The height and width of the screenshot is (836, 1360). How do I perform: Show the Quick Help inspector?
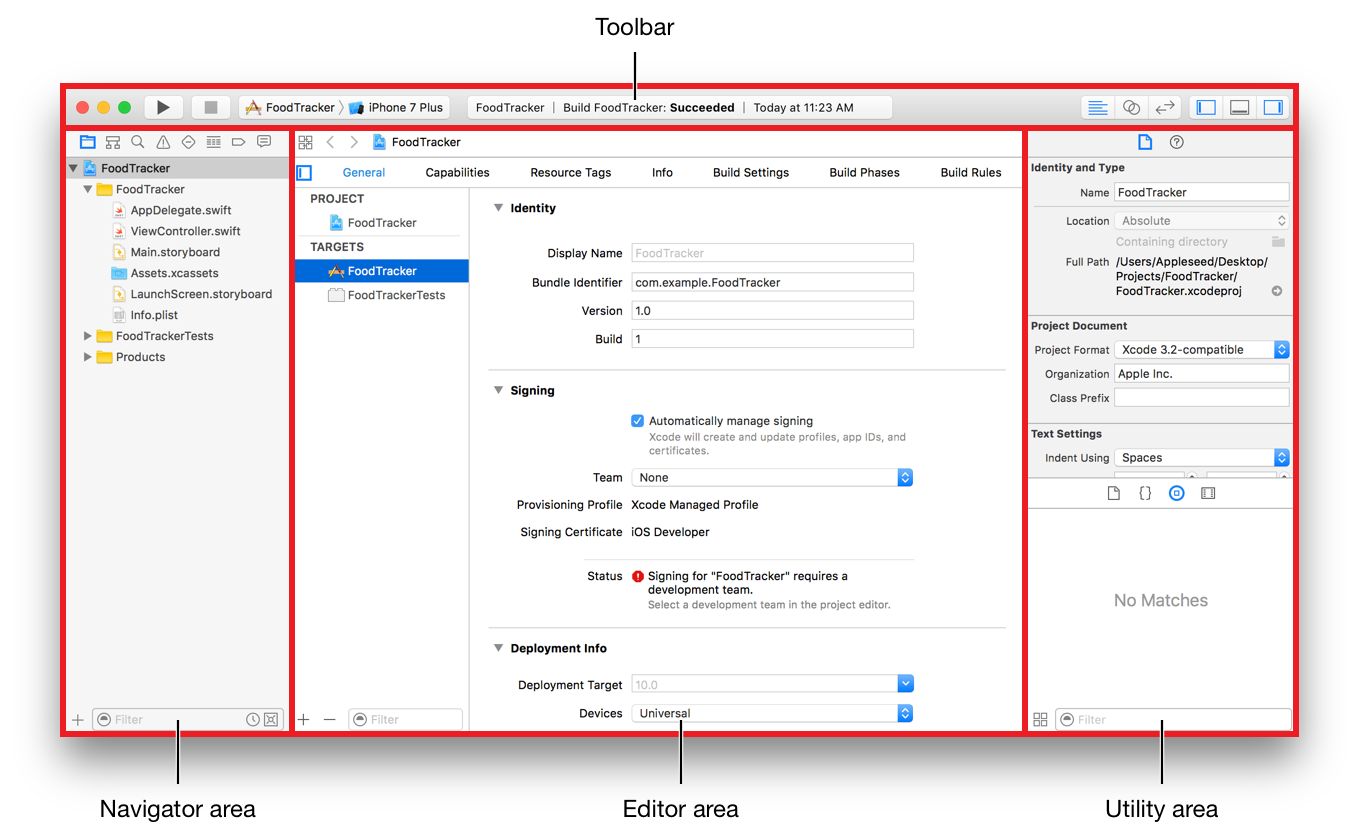1177,142
